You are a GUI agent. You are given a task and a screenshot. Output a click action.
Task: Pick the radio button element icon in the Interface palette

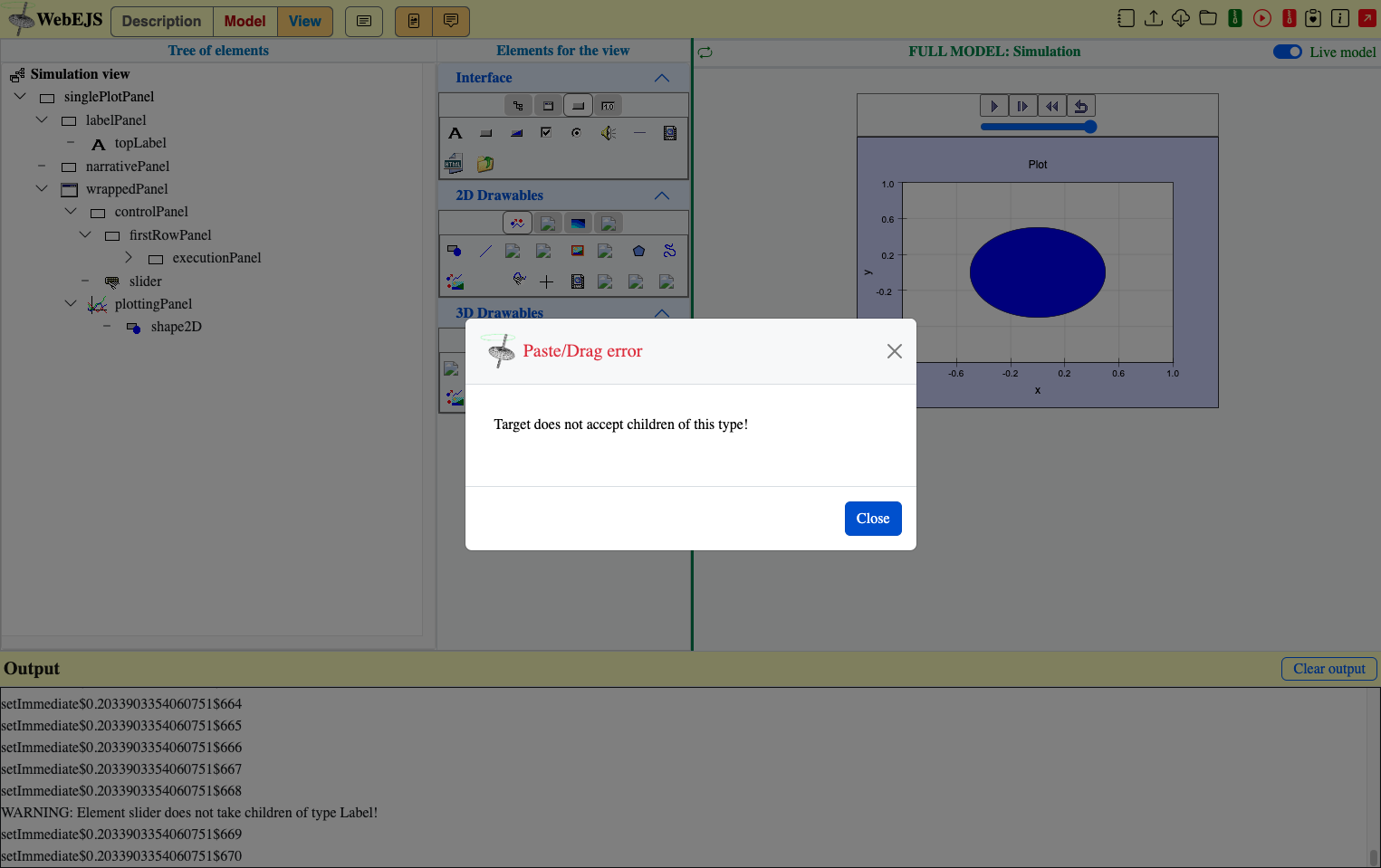pos(576,132)
